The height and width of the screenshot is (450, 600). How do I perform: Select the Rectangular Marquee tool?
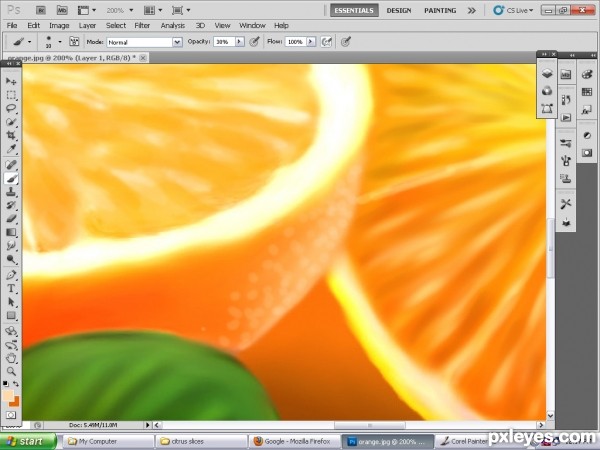(x=11, y=95)
